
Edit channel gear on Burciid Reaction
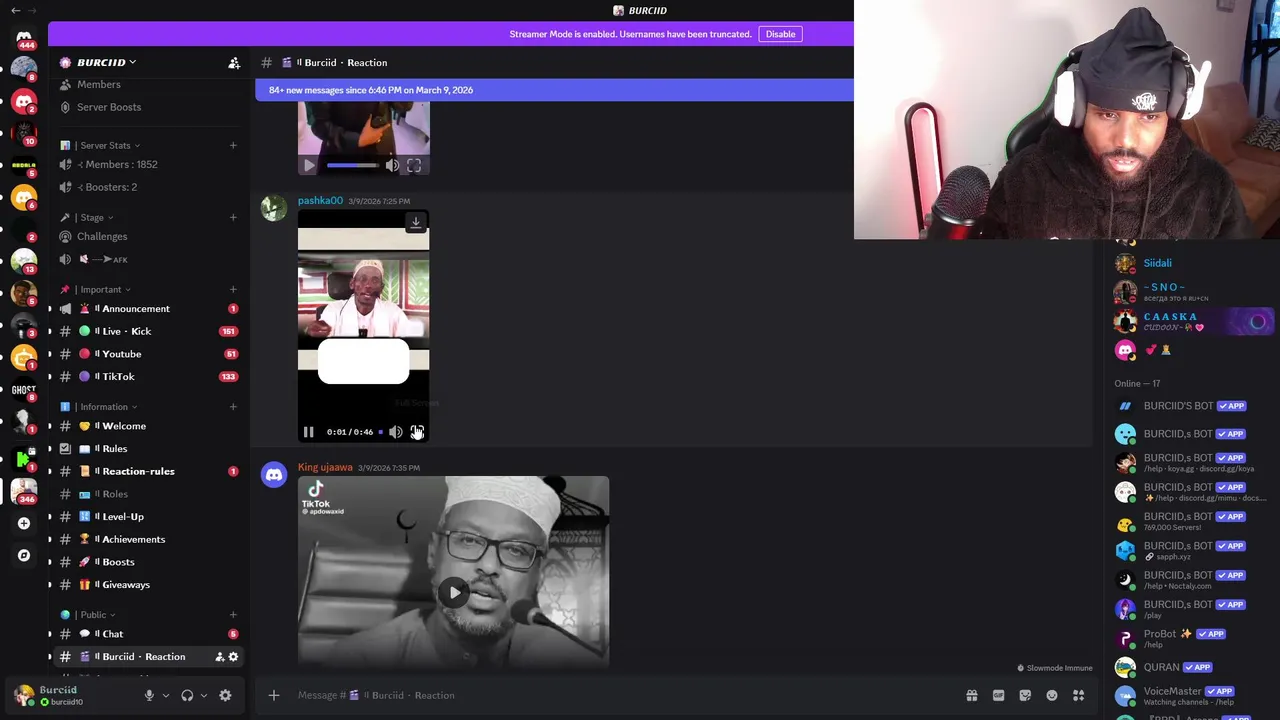point(233,657)
